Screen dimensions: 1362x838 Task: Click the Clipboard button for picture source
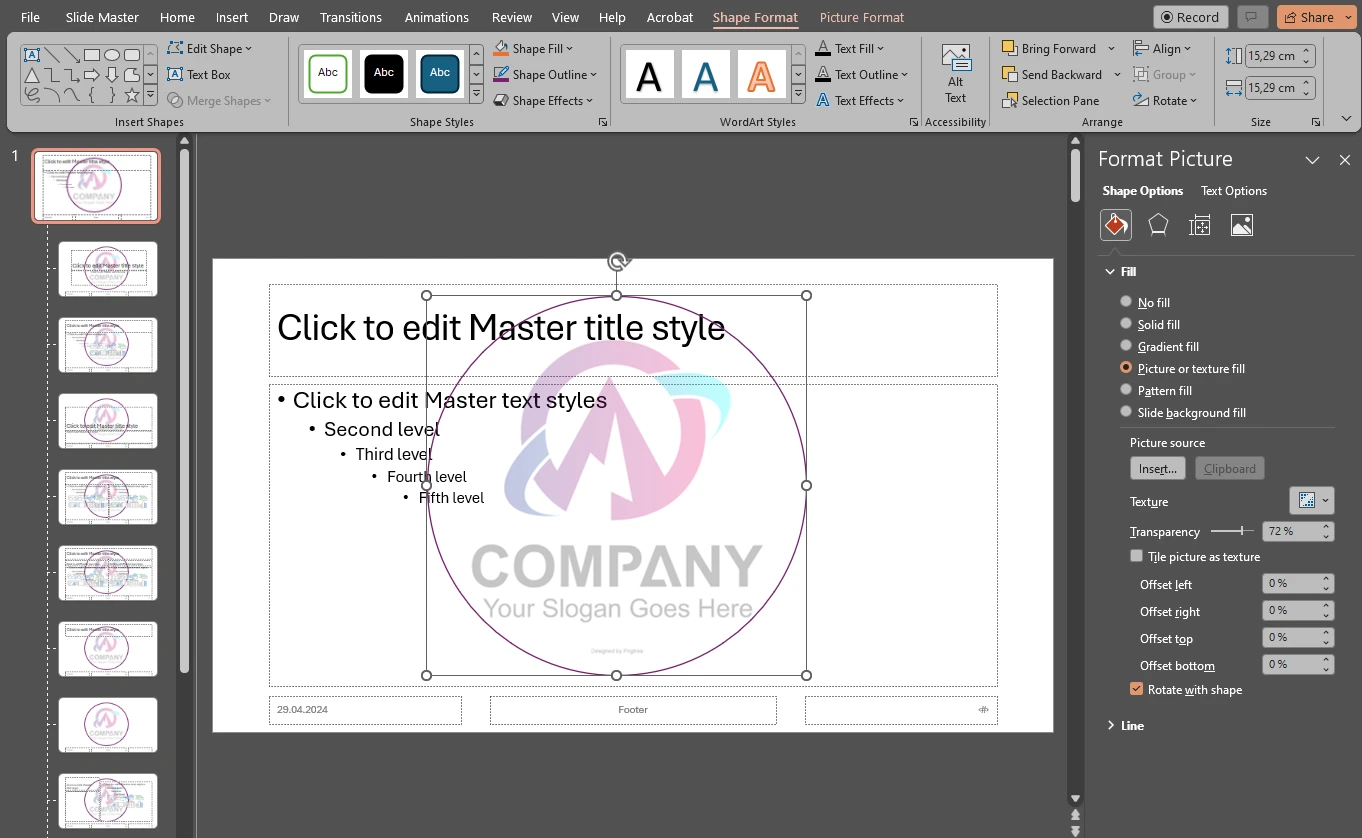(1229, 468)
